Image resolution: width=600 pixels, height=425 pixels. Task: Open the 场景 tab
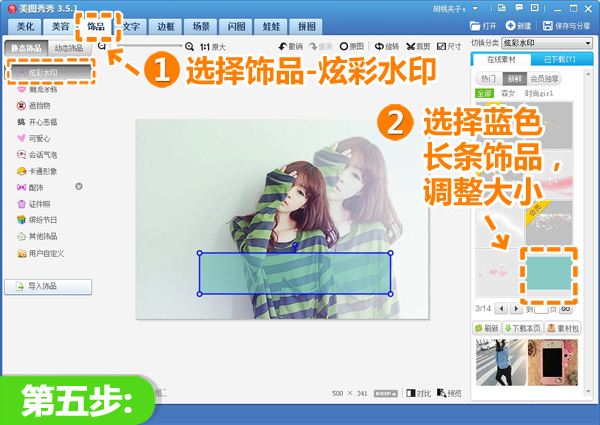click(x=201, y=26)
